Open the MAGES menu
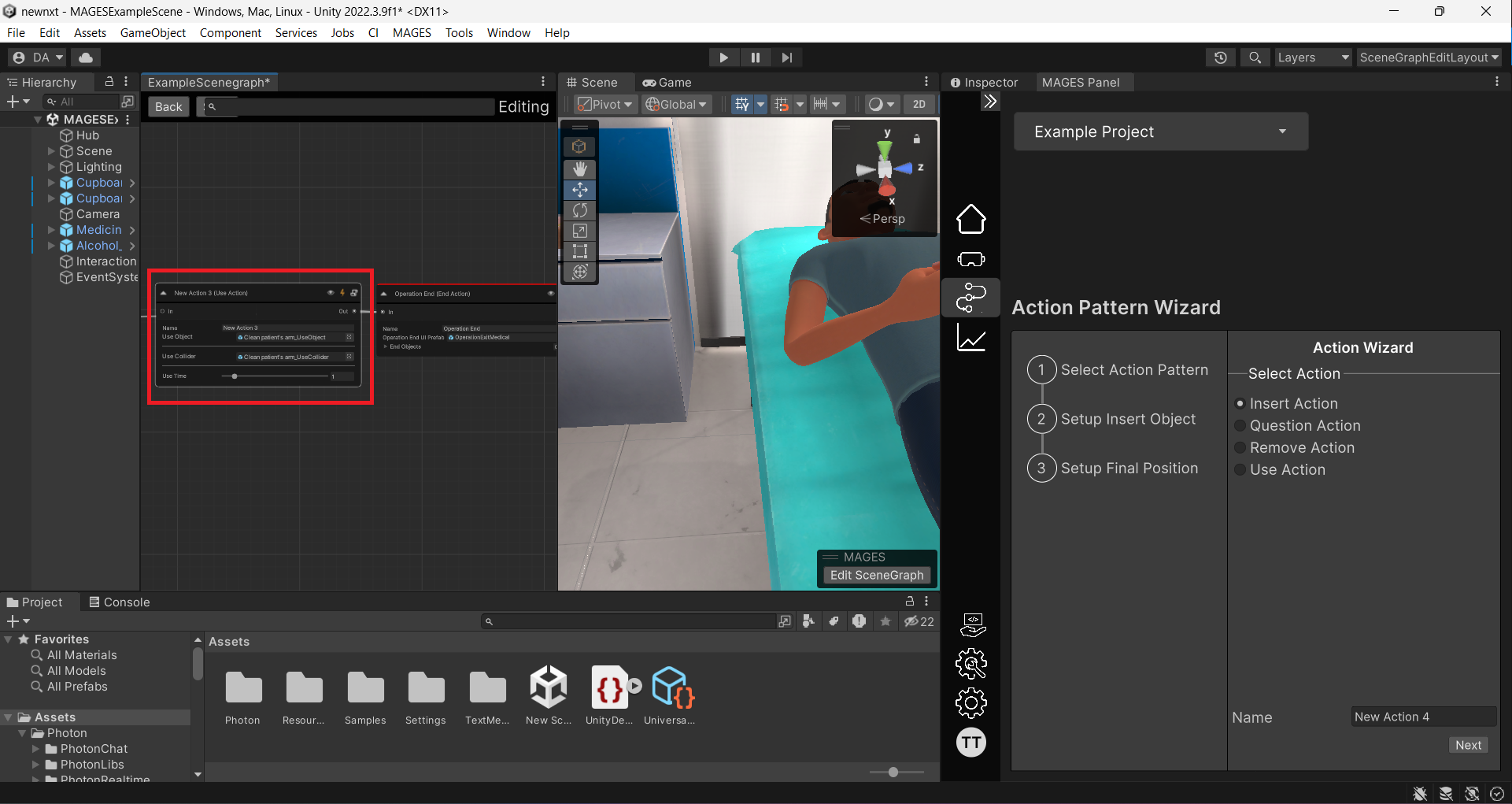This screenshot has height=804, width=1512. click(x=412, y=32)
